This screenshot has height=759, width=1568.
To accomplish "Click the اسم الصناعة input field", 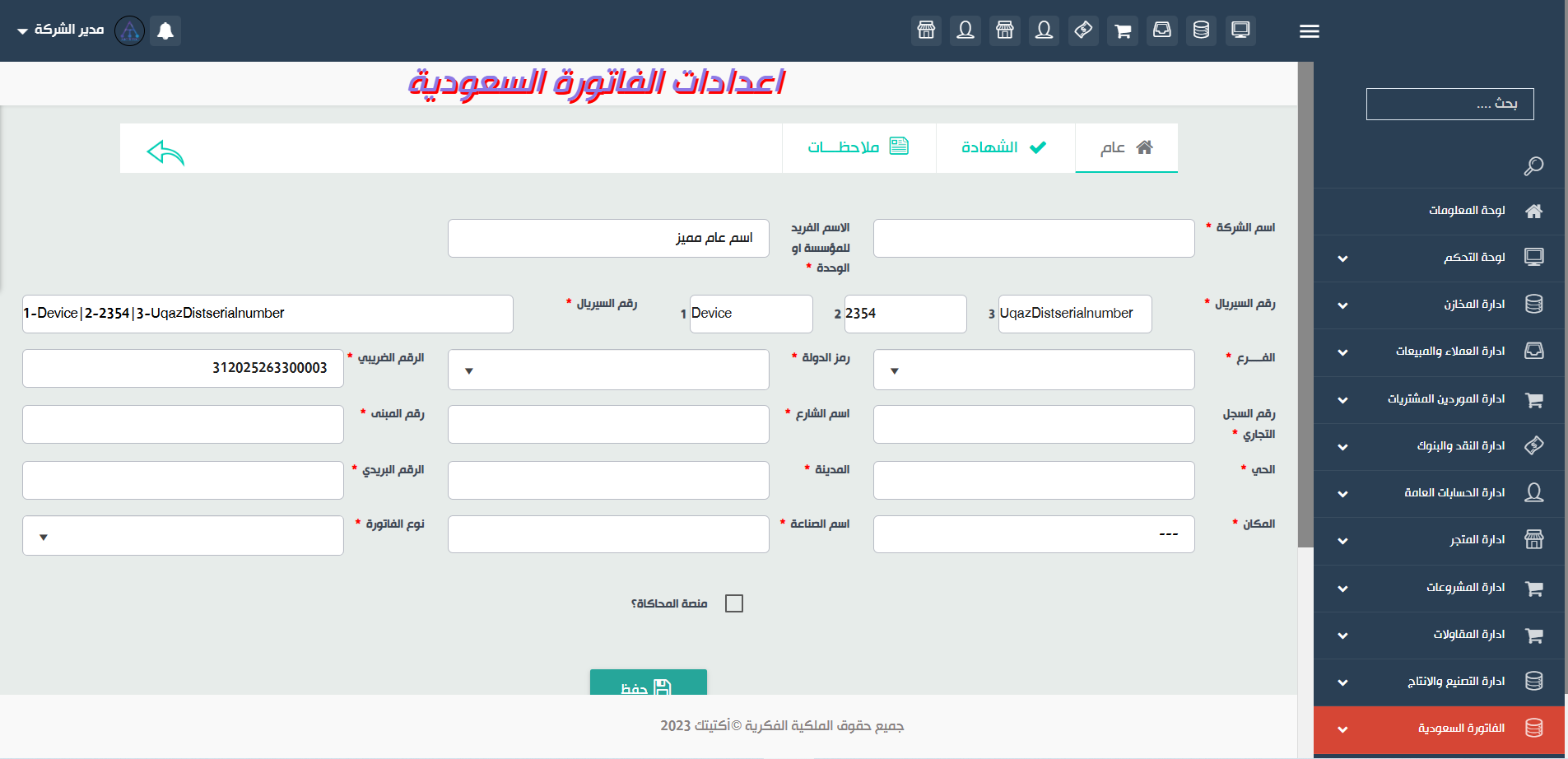I will (608, 534).
